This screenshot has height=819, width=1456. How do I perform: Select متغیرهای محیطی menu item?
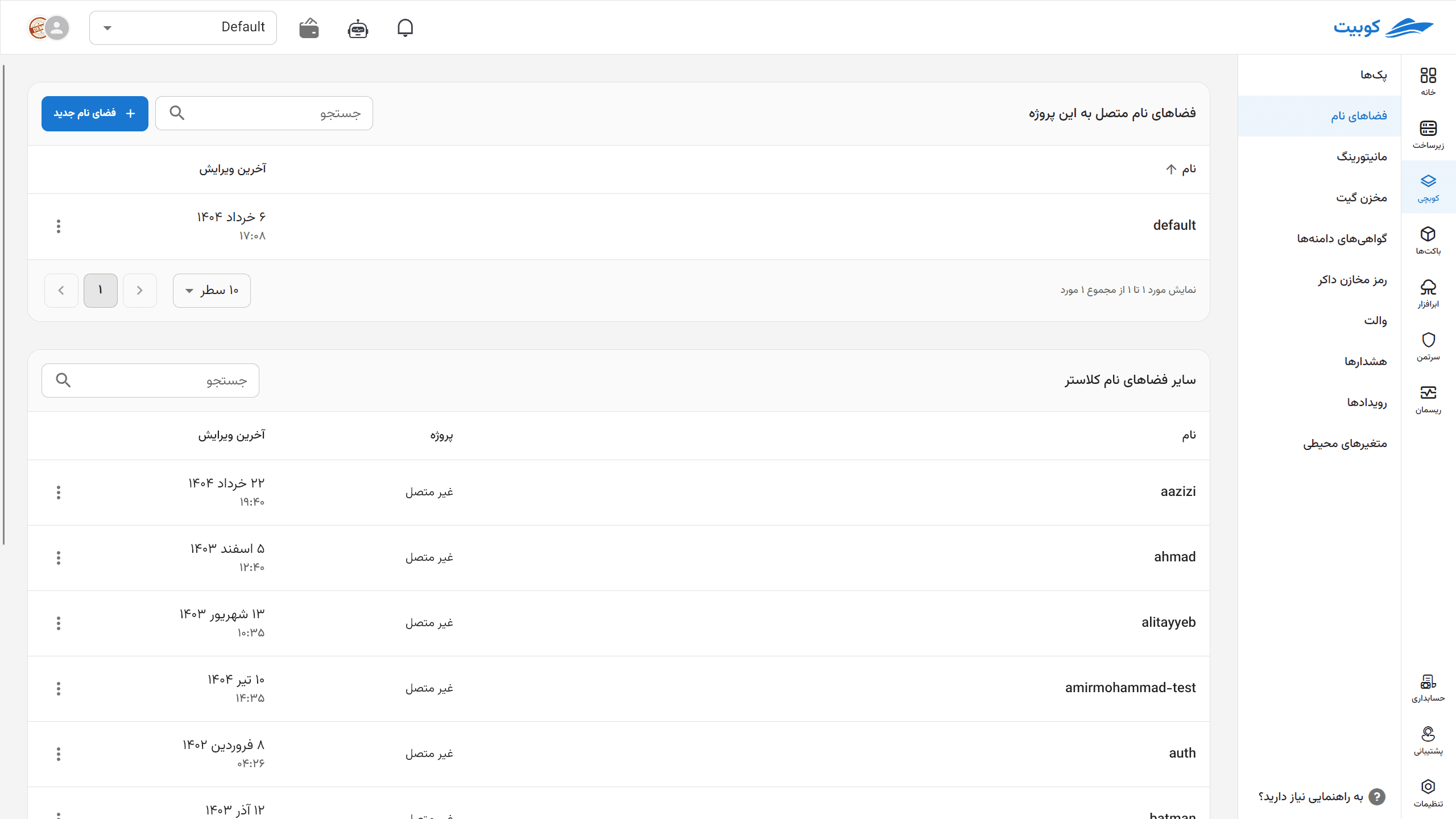coord(1319,444)
